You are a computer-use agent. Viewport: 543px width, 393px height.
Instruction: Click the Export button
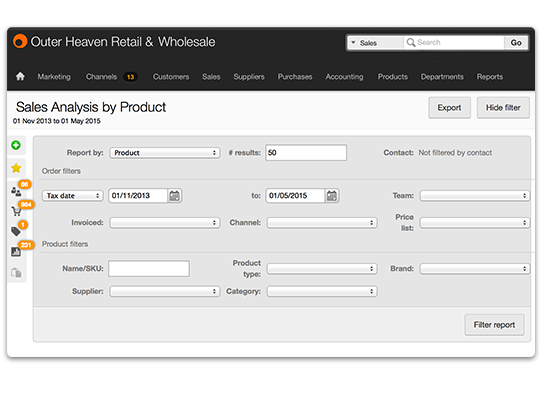(x=449, y=108)
